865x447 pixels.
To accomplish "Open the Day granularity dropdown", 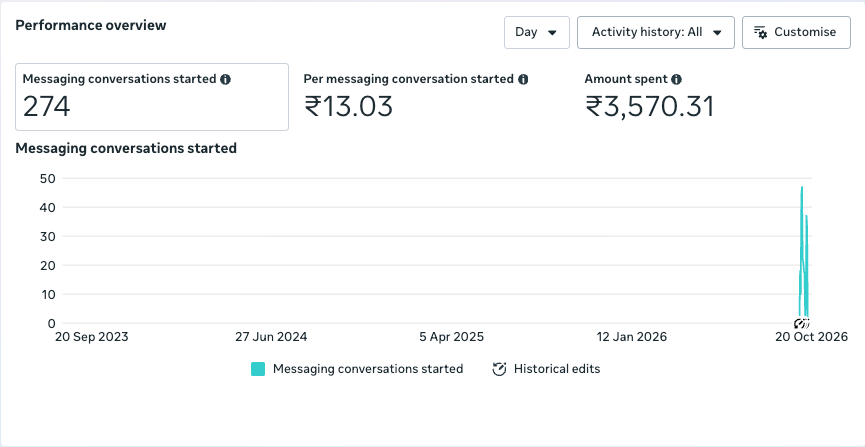I will point(536,33).
